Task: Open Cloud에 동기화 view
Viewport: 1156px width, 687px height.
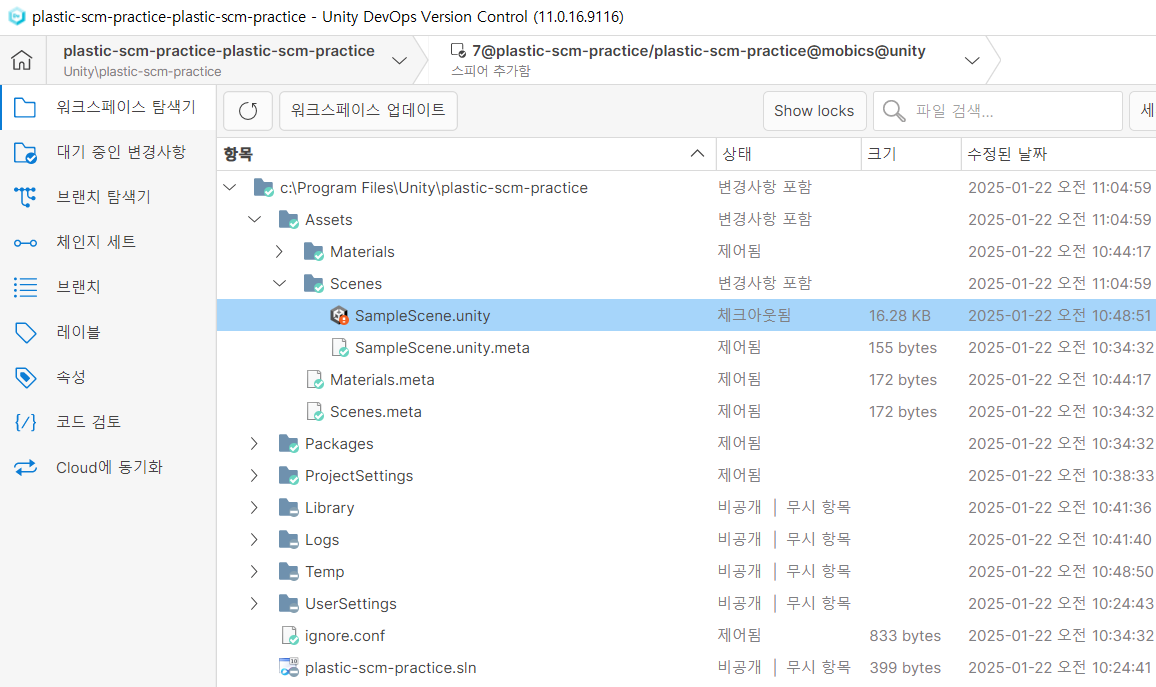Action: (x=108, y=467)
